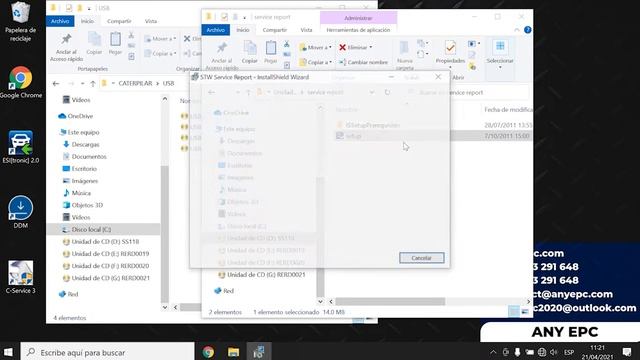Click help question mark icon
The height and width of the screenshot is (360, 640).
527,30
